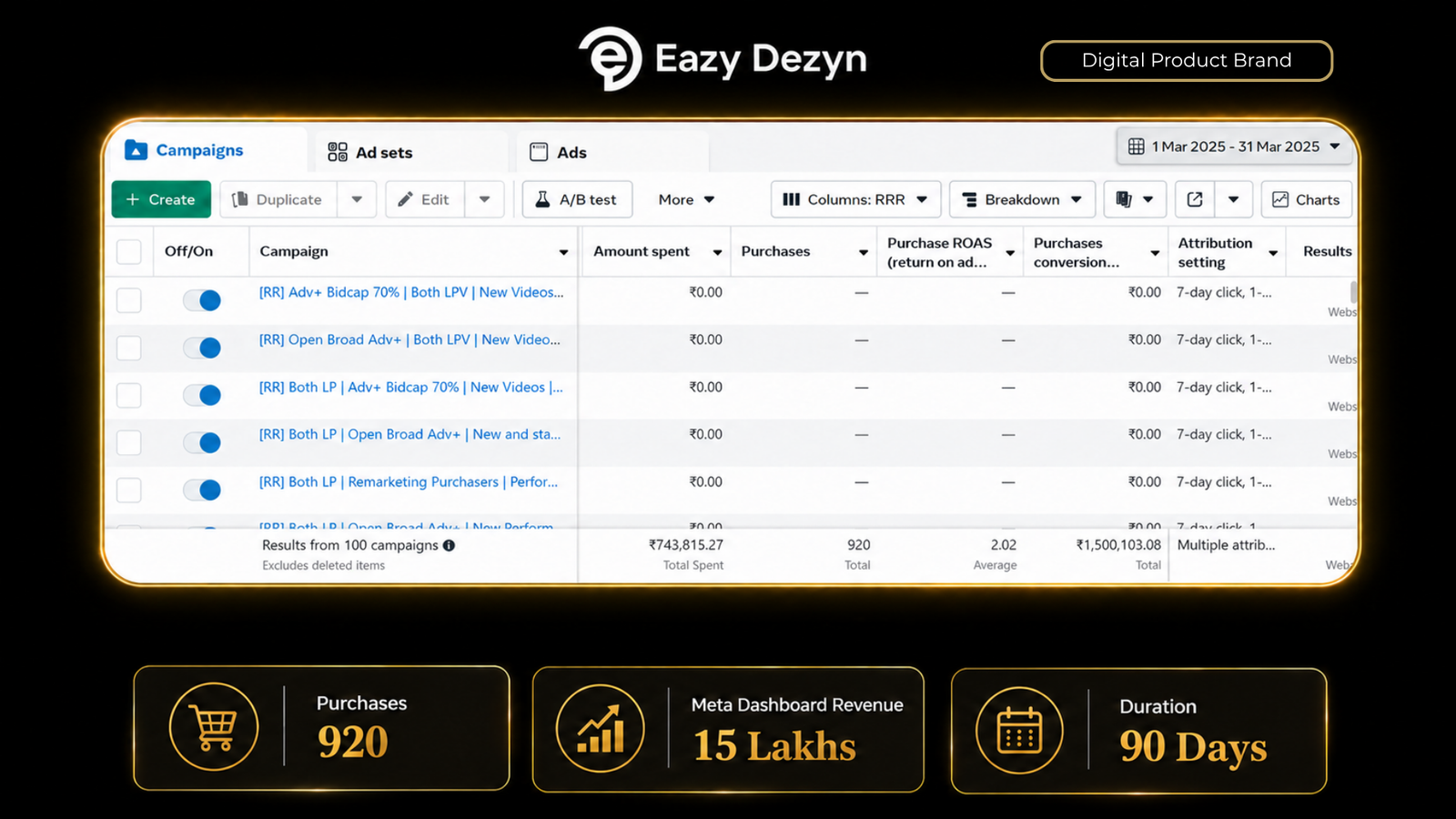1456x819 pixels.
Task: Open the More menu
Action: point(686,199)
